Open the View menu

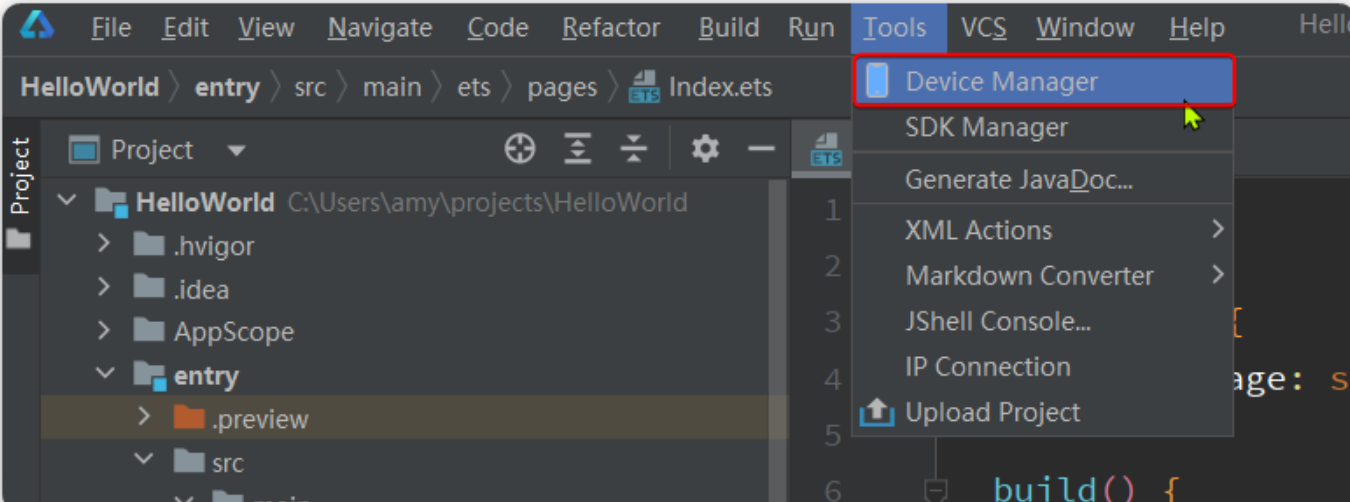pyautogui.click(x=267, y=28)
